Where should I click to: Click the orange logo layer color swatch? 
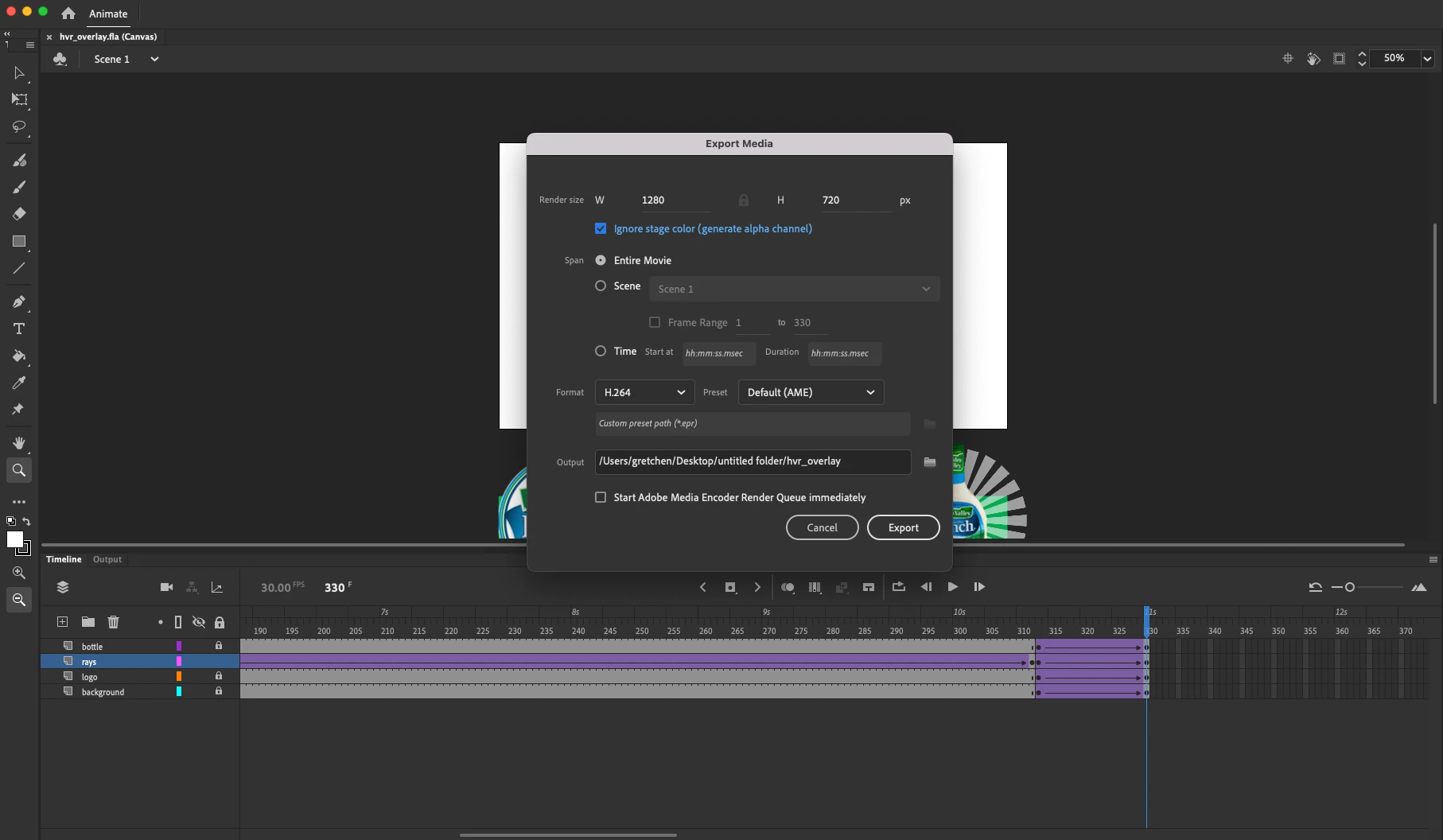click(x=179, y=676)
